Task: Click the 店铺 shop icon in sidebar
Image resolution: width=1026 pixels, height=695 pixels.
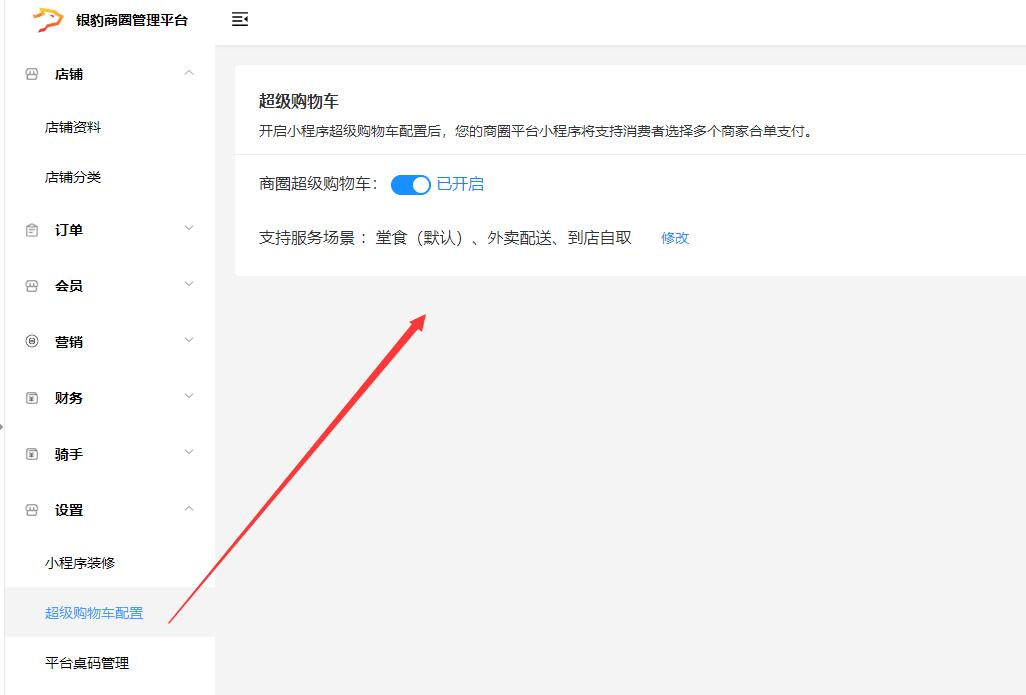Action: pyautogui.click(x=32, y=74)
